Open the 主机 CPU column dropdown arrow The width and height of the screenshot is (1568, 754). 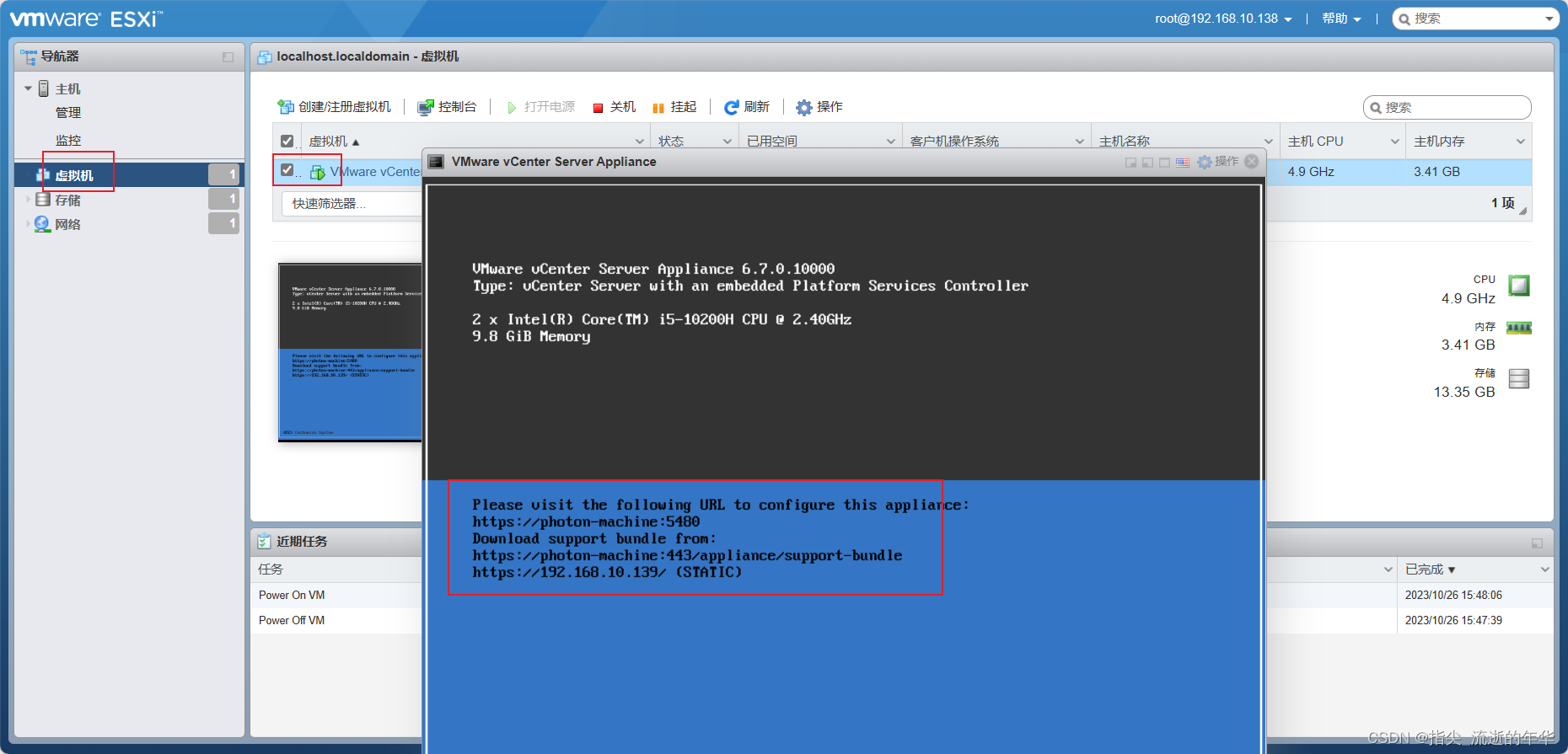pyautogui.click(x=1395, y=142)
